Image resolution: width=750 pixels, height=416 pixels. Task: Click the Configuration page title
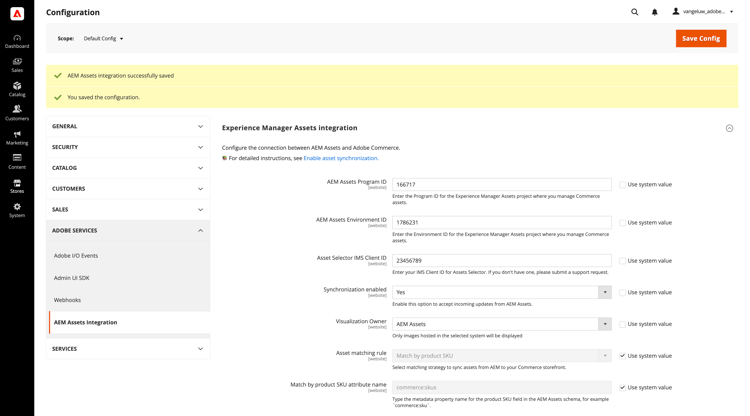click(x=73, y=12)
